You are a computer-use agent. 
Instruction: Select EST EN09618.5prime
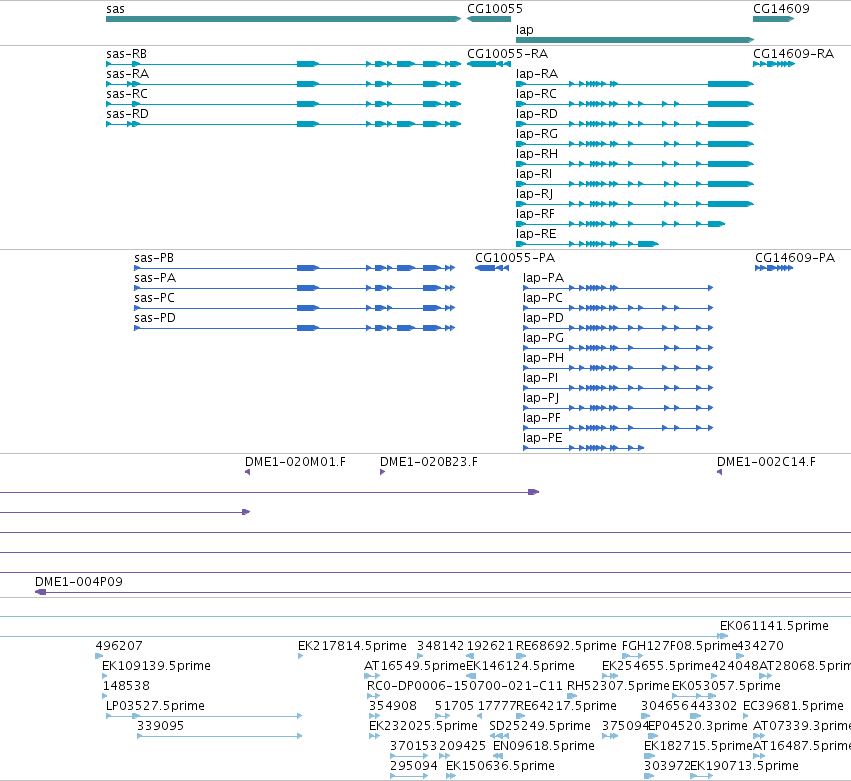click(x=544, y=746)
